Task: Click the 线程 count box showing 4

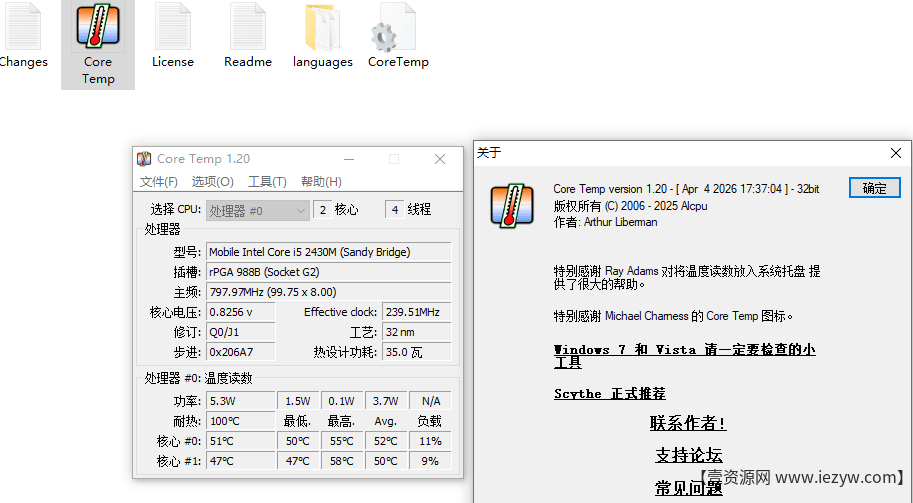Action: coord(394,210)
